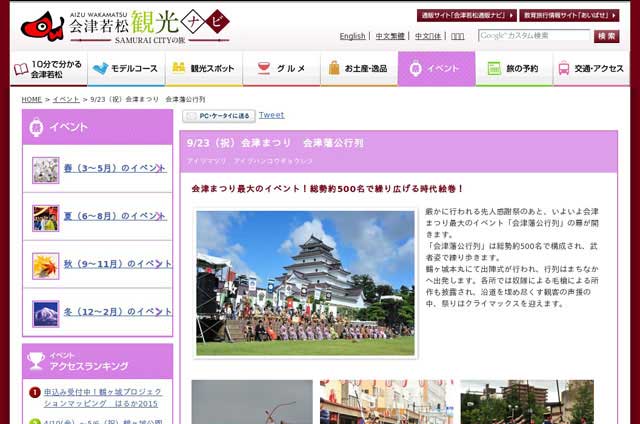Click PC・ケータイに送る button
The image size is (640, 424).
tap(219, 116)
